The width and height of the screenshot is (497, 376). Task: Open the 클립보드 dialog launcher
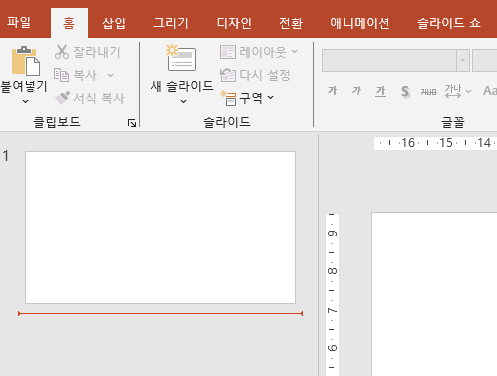[x=132, y=123]
